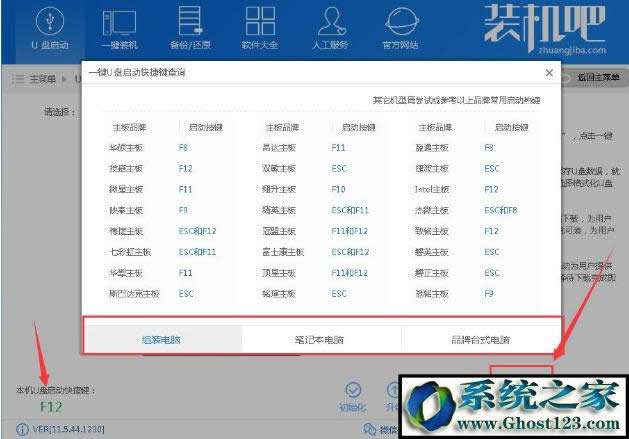Switch to the 组装电脑 tab
The height and width of the screenshot is (439, 629).
161,340
